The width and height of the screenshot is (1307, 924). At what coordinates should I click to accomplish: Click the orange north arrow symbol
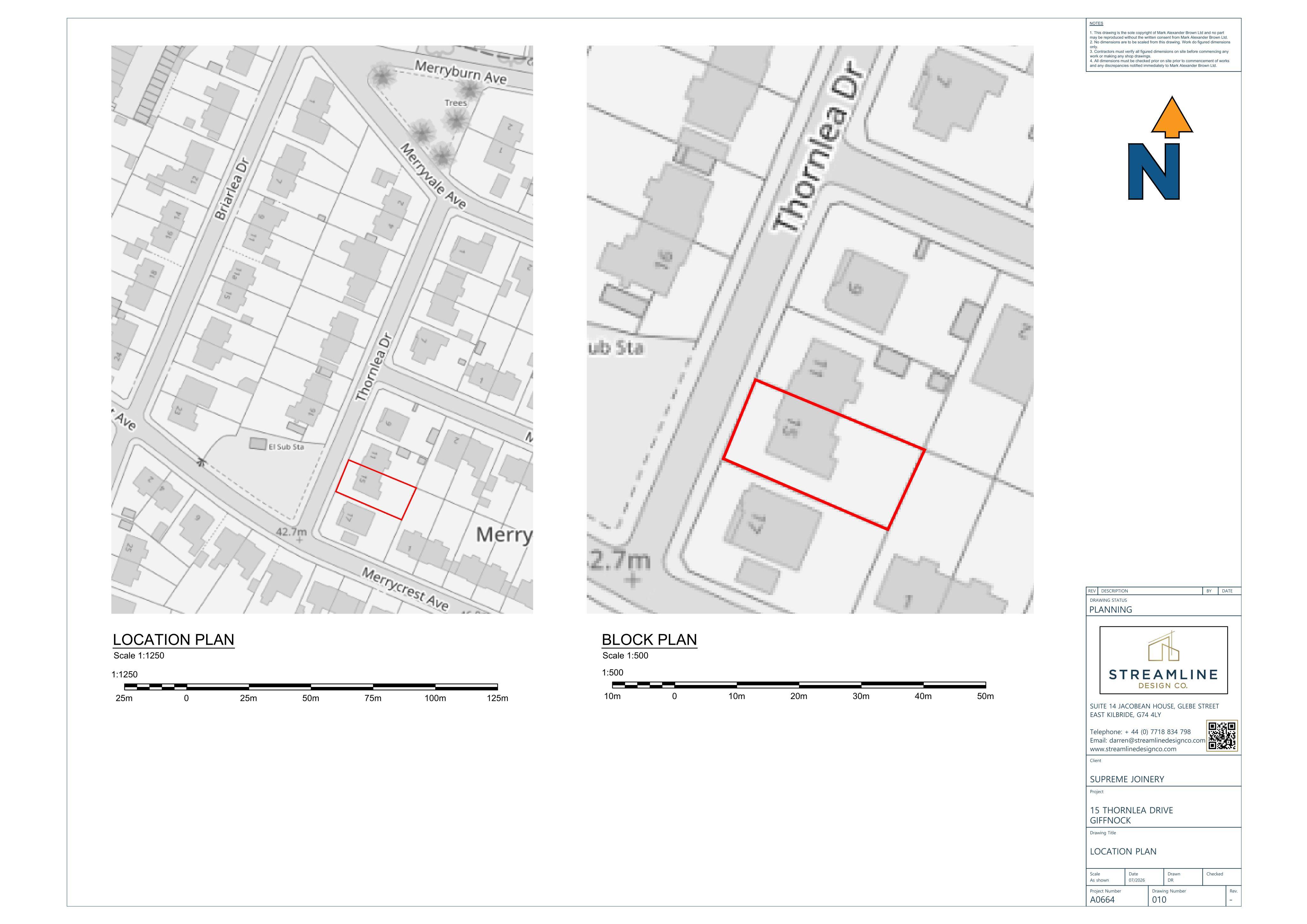1171,117
